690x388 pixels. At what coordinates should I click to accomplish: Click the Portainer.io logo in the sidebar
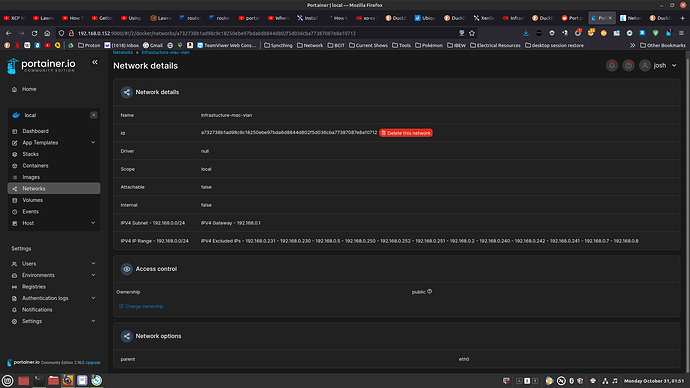tap(41, 66)
